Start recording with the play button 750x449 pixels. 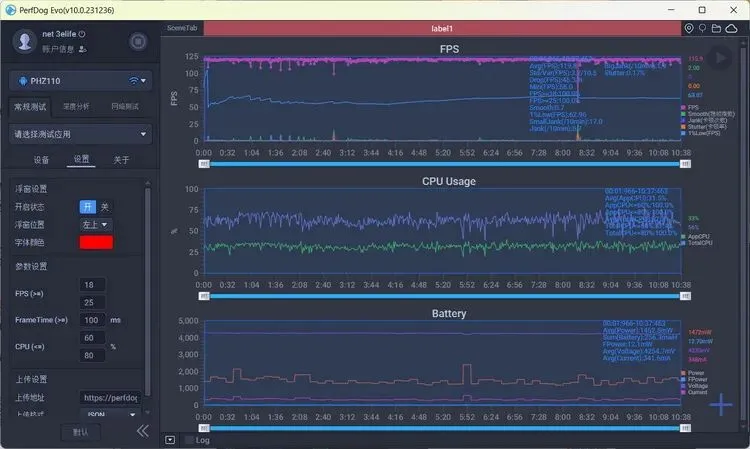[719, 58]
